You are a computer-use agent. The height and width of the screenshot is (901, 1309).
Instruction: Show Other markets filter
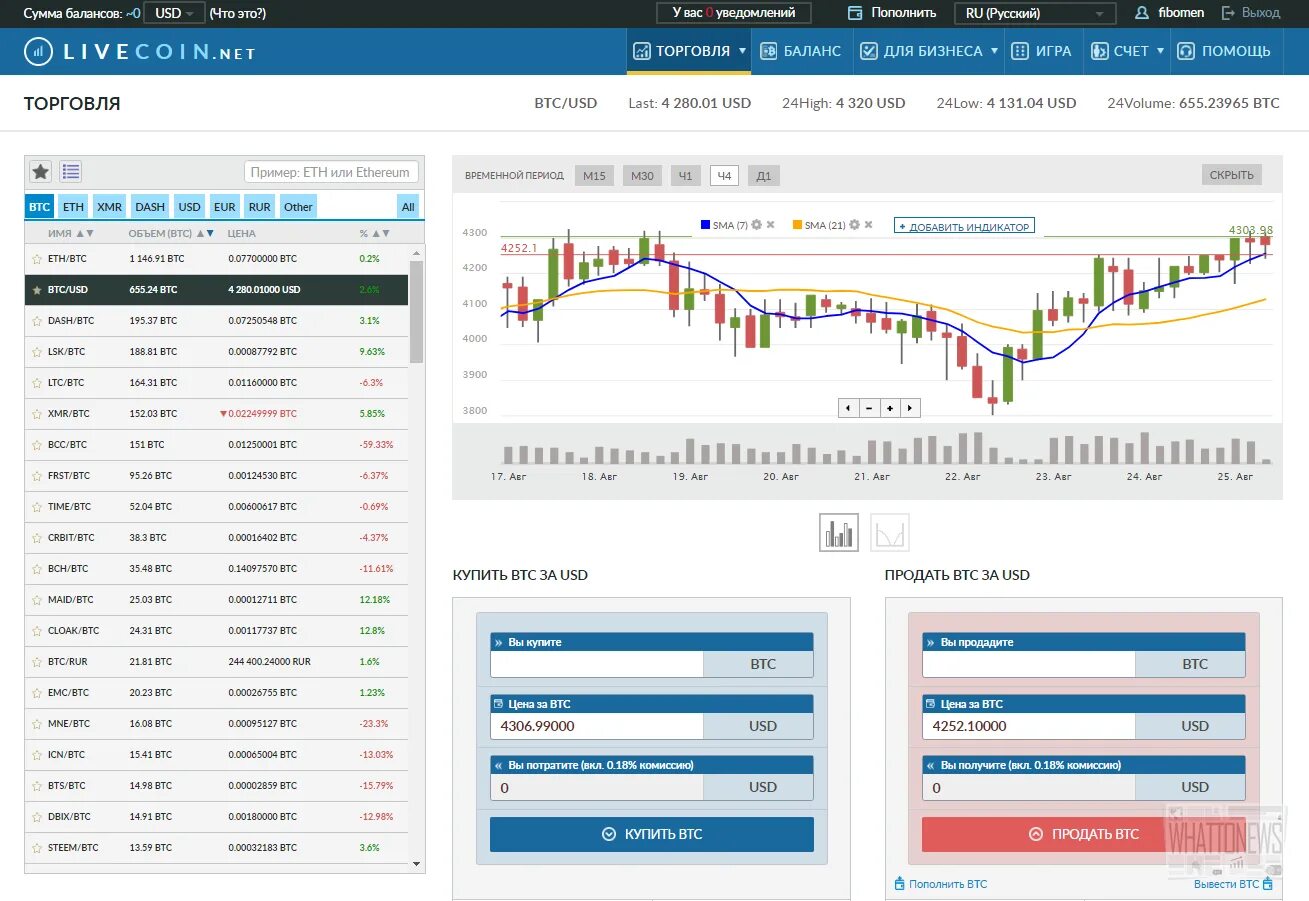point(298,207)
